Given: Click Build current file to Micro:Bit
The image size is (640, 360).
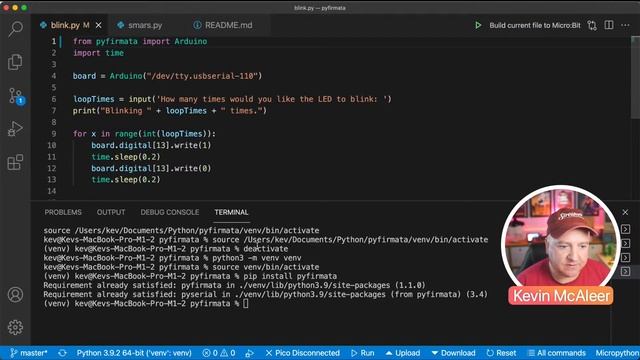Looking at the screenshot, I should click(x=535, y=25).
